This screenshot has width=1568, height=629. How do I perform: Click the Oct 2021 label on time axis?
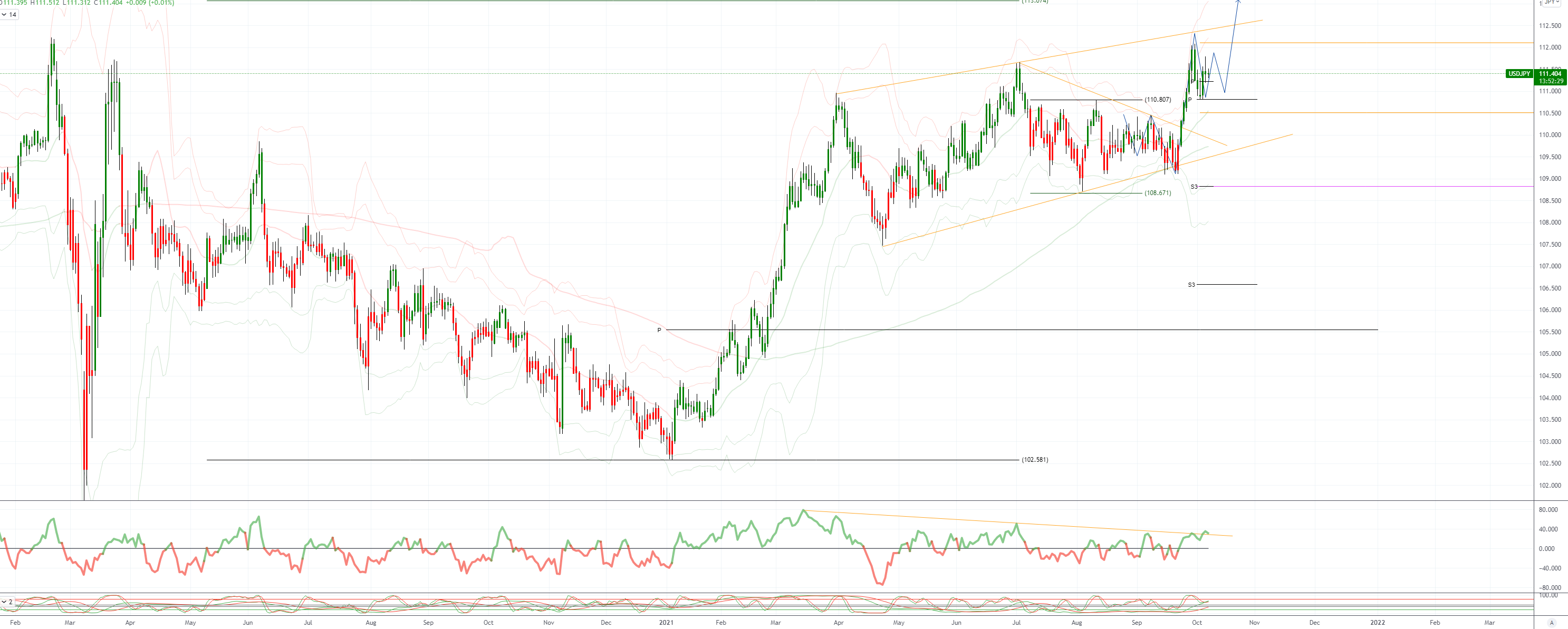point(1197,622)
